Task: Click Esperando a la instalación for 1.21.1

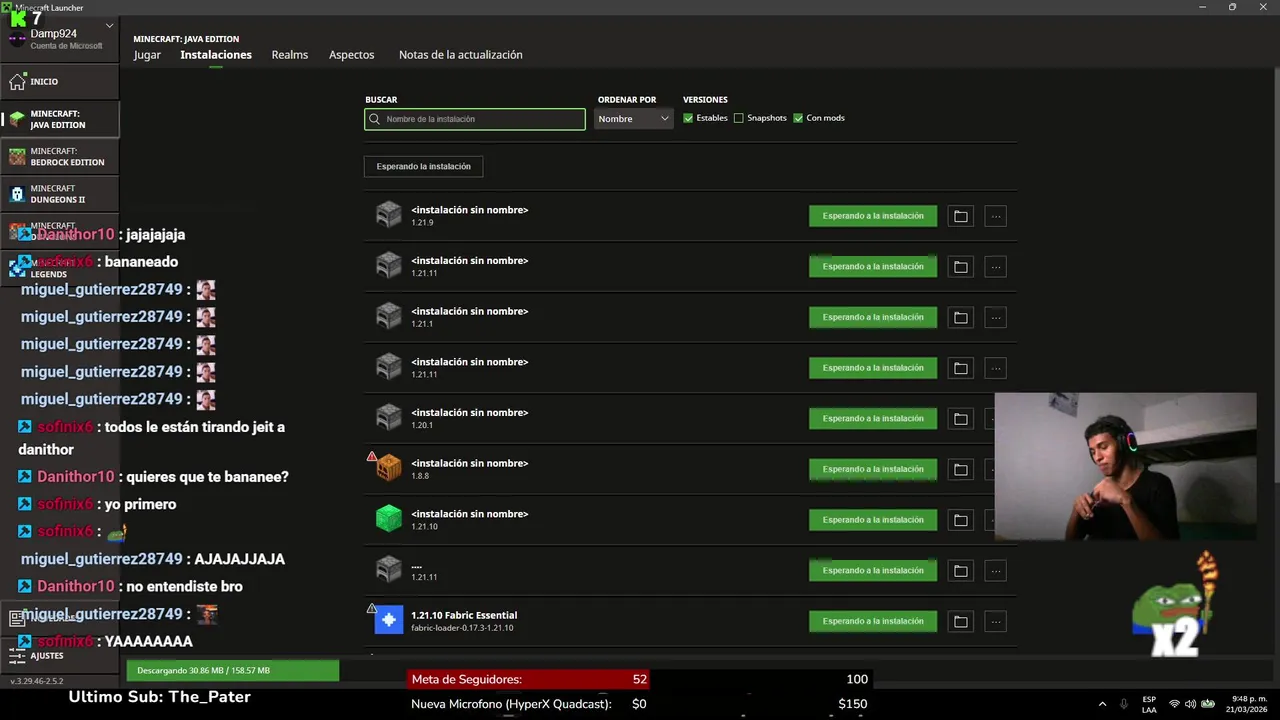Action: 873,317
